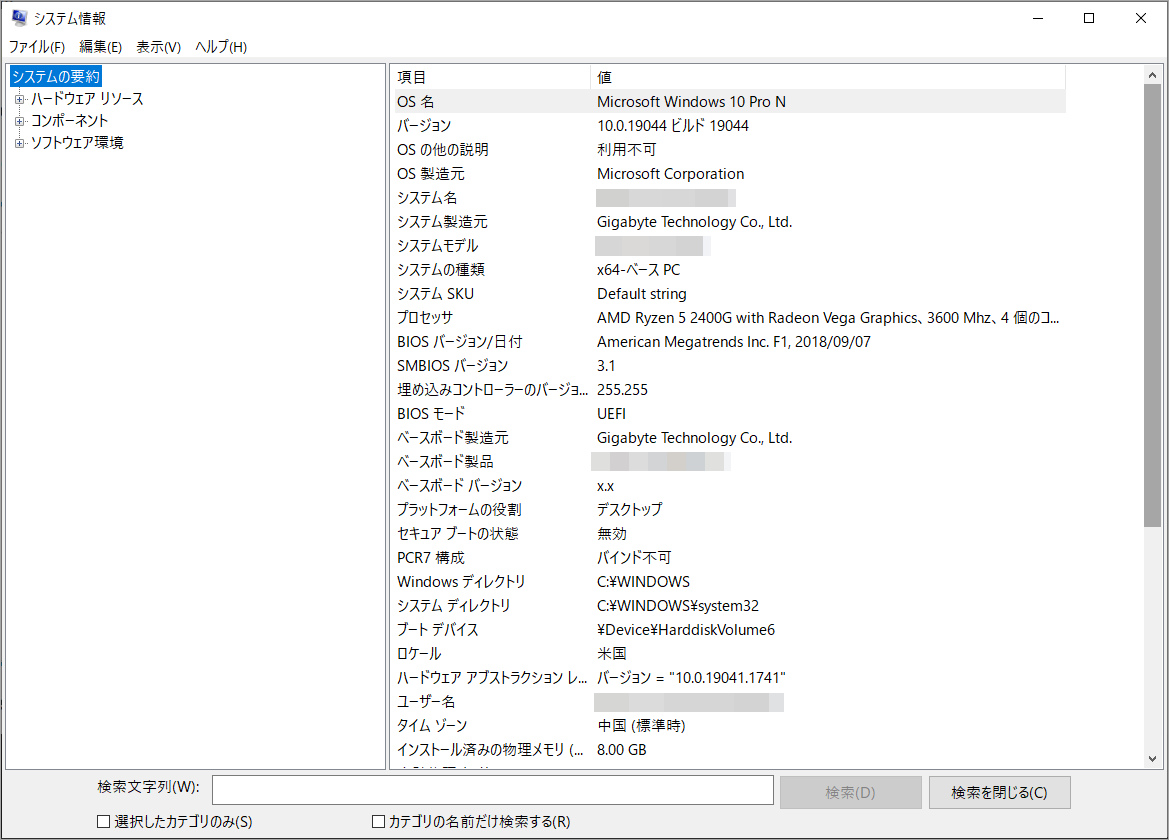Sort by 値 column header
Image resolution: width=1169 pixels, height=840 pixels.
[828, 78]
